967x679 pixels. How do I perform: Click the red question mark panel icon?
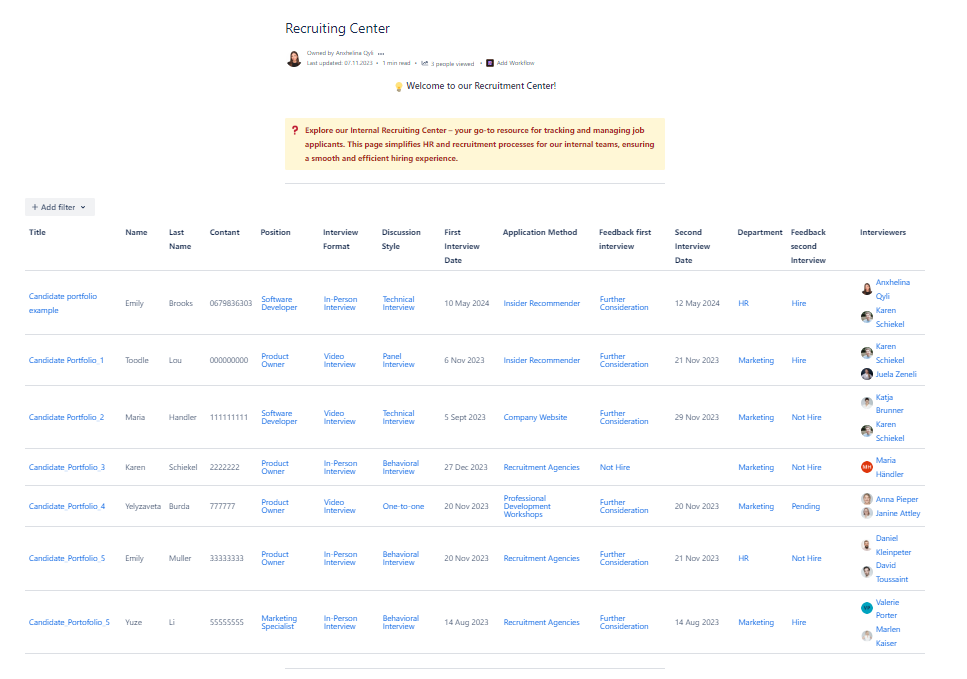tap(295, 130)
